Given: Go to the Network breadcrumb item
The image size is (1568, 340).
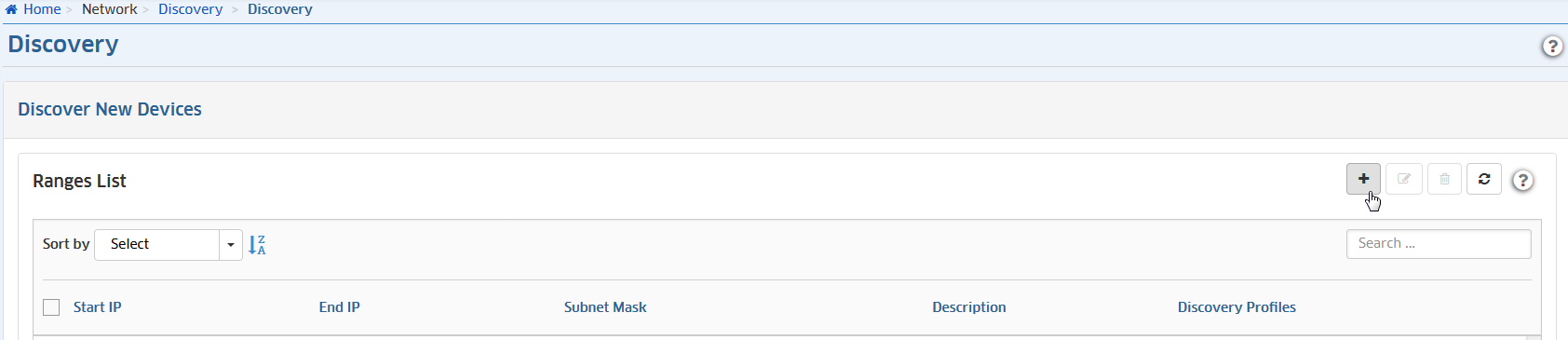Looking at the screenshot, I should pyautogui.click(x=109, y=9).
